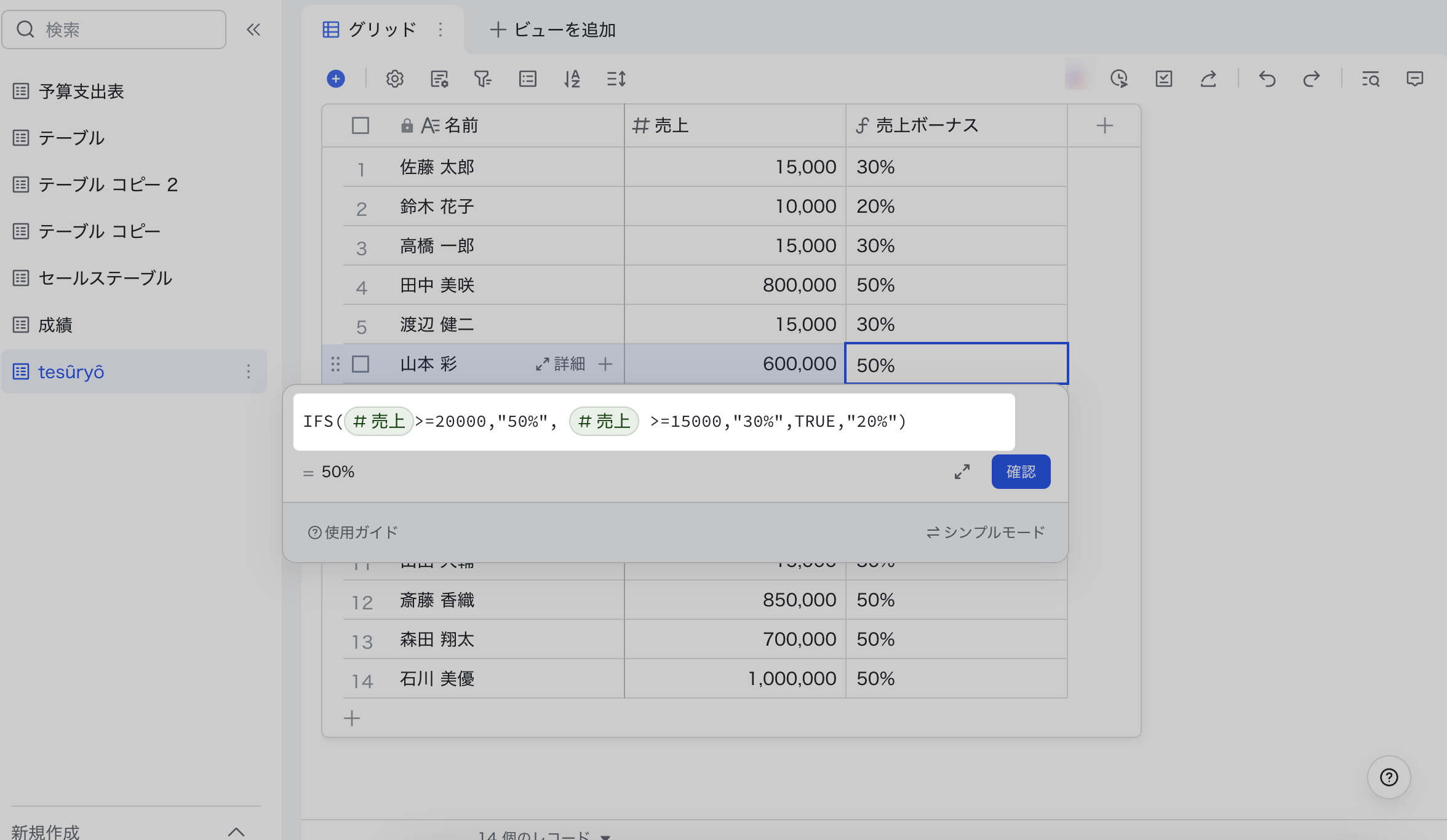This screenshot has height=840, width=1447.
Task: Click the undo arrow icon
Action: pyautogui.click(x=1267, y=79)
